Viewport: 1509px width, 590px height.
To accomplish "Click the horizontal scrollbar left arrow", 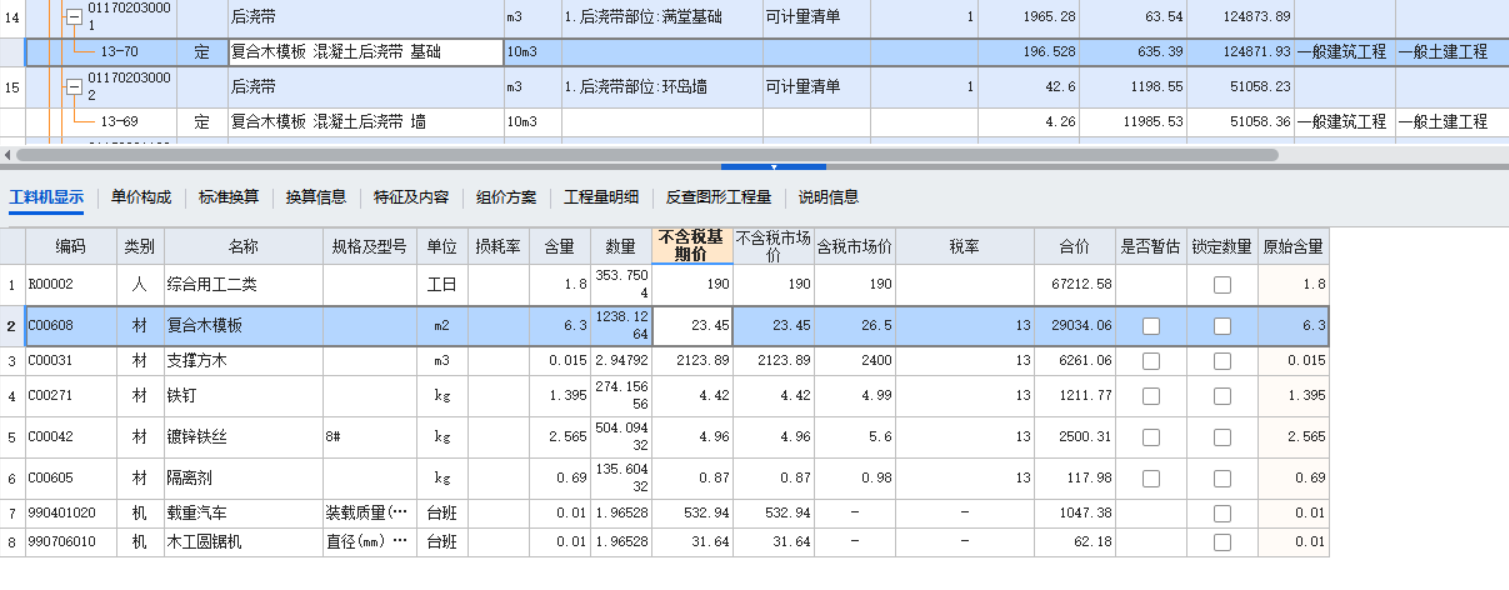I will pos(8,155).
